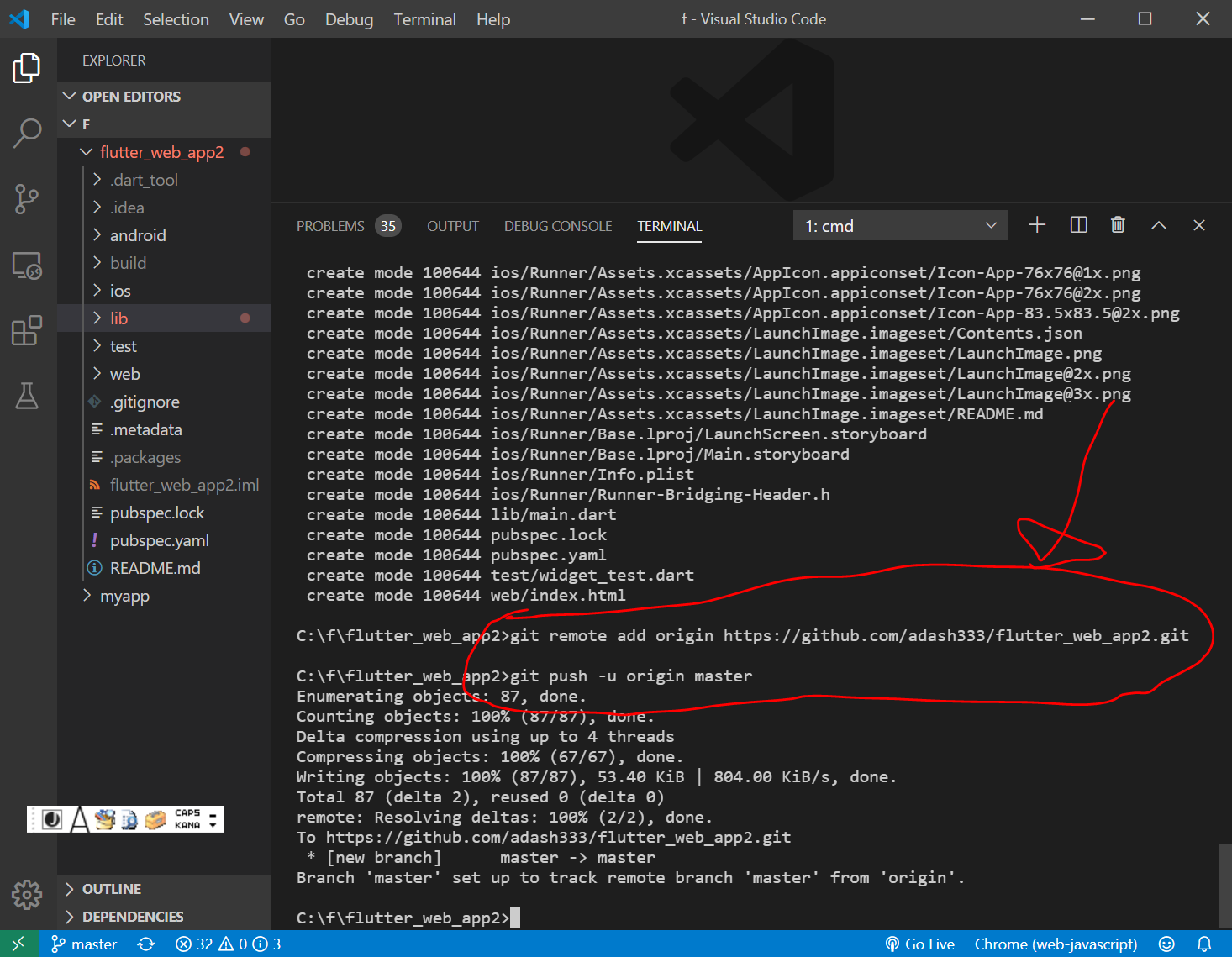Click the Visual Studio Code logo icon
The height and width of the screenshot is (957, 1232).
19,18
